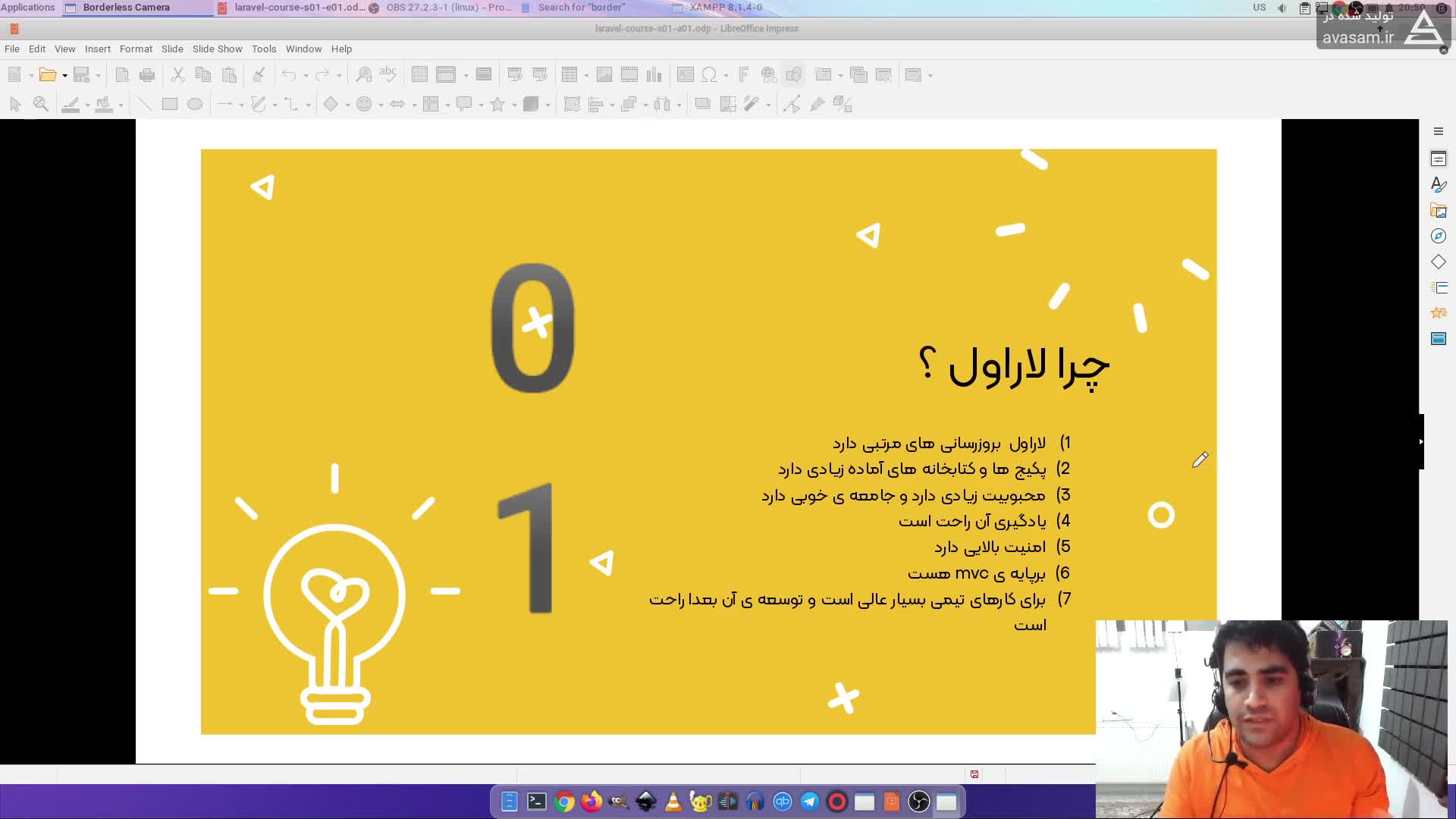Open the sidebar Properties panel icon

[1438, 158]
